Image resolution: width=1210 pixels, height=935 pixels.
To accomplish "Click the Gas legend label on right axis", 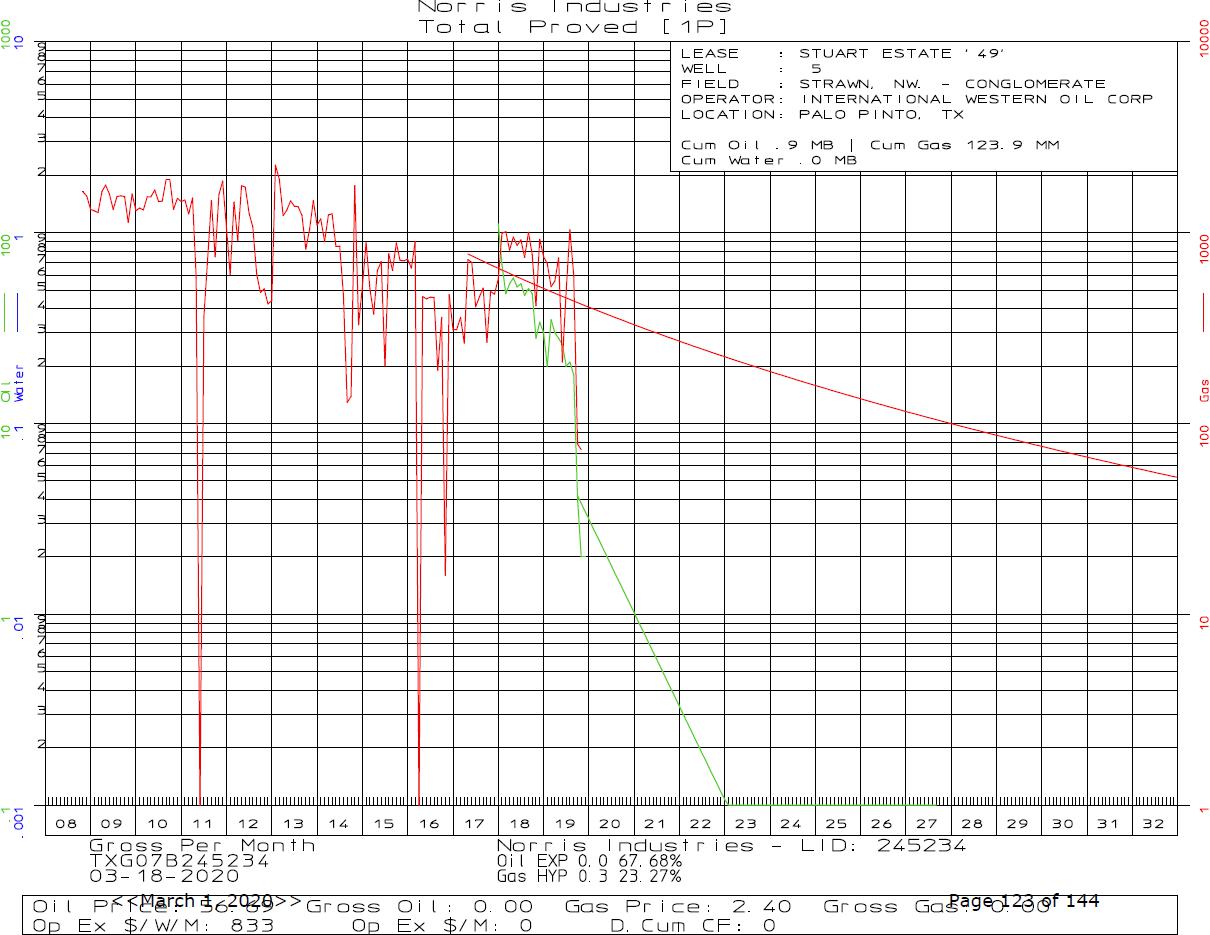I will [1204, 390].
